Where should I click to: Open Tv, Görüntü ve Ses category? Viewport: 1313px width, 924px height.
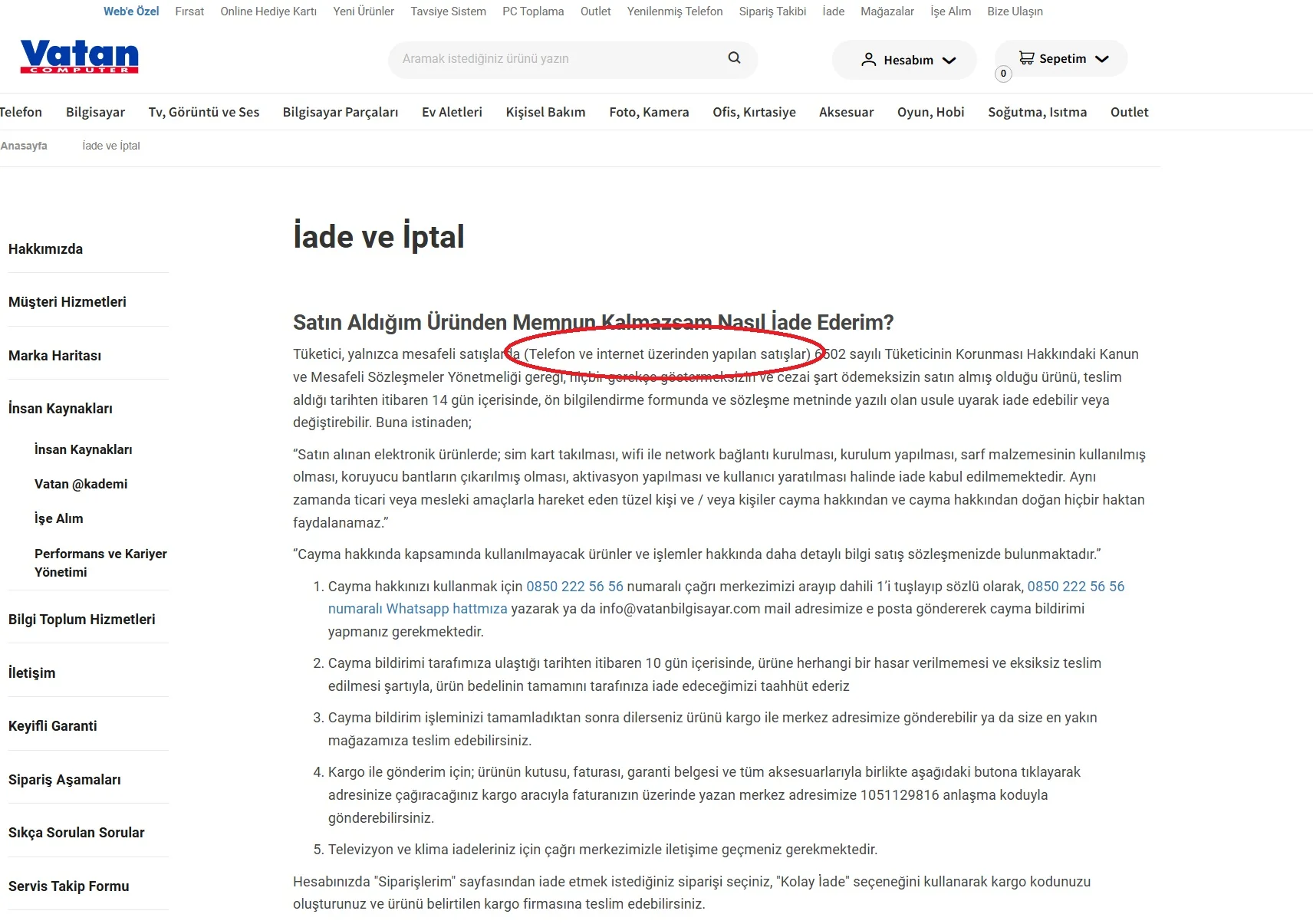(x=204, y=112)
